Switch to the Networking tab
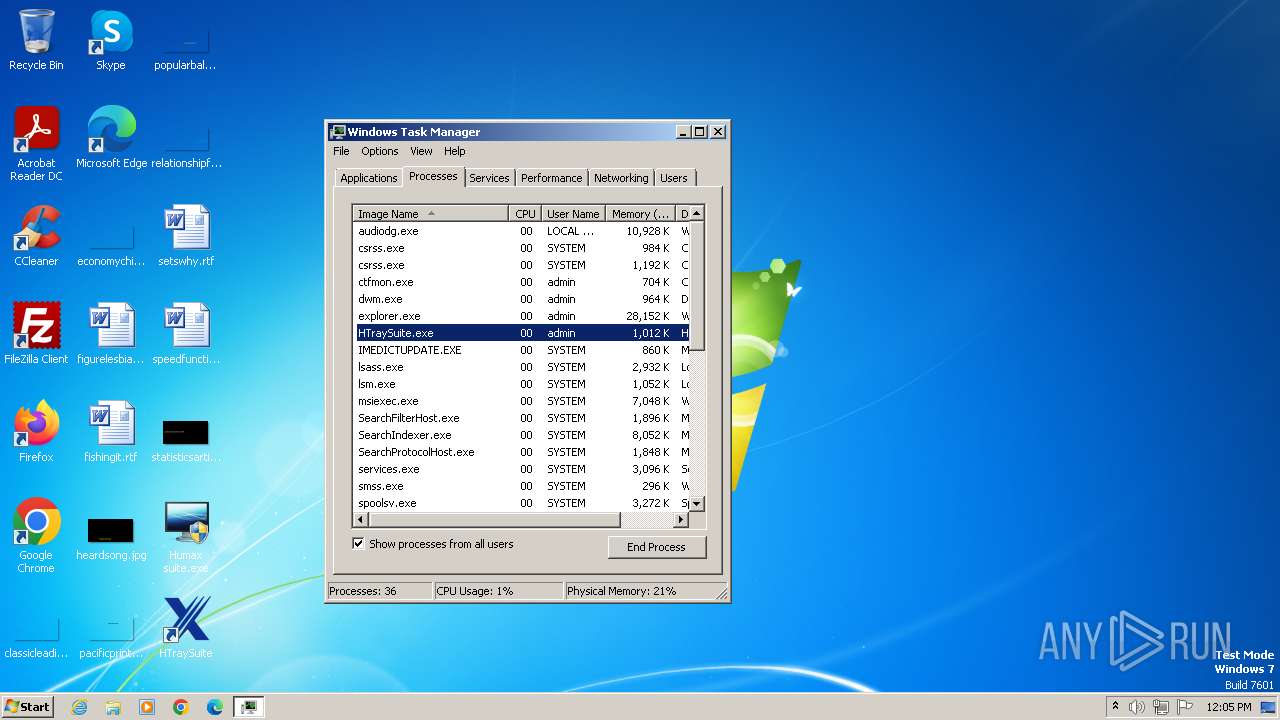The width and height of the screenshot is (1280, 720). point(621,178)
